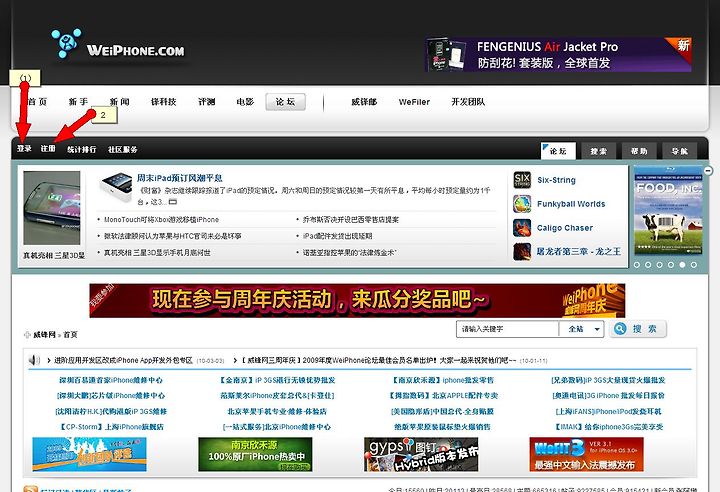Viewport: 720px width, 492px height.
Task: Click the 注册 register link
Action: pyautogui.click(x=48, y=148)
